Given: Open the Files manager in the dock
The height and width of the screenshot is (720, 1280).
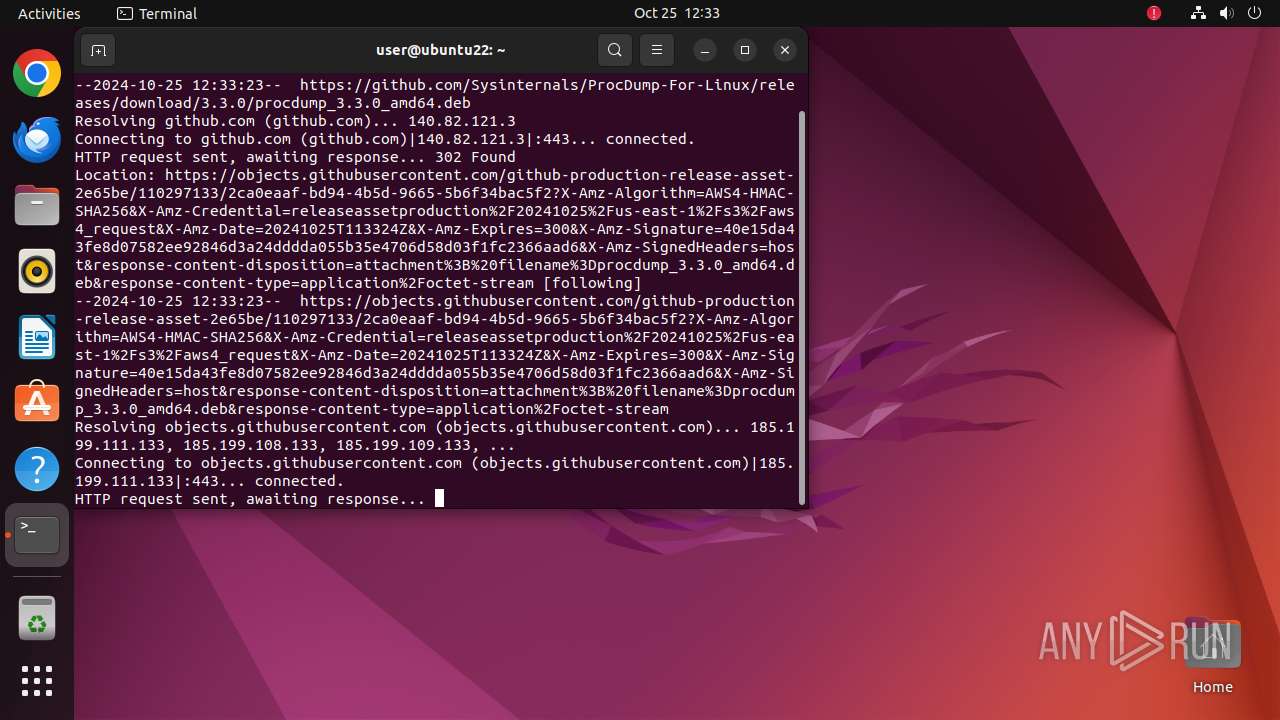Looking at the screenshot, I should click(37, 205).
